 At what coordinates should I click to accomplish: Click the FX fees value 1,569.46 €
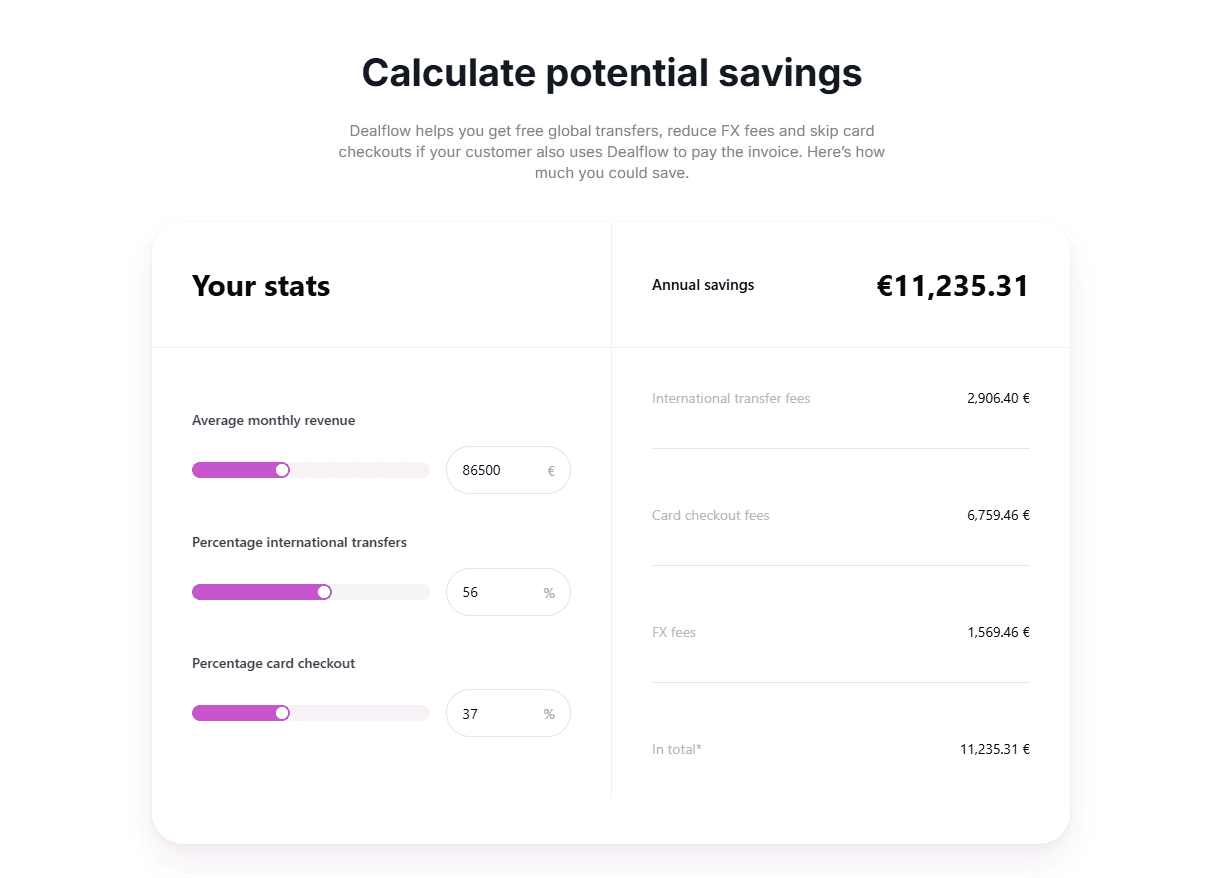(x=998, y=632)
